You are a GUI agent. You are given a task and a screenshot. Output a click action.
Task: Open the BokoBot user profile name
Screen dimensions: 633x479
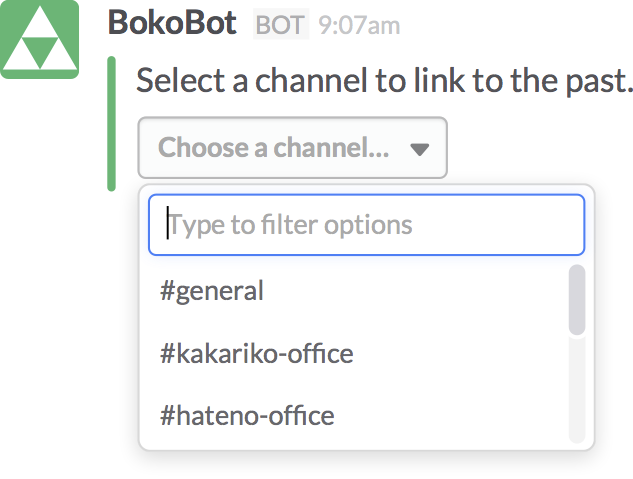[172, 24]
